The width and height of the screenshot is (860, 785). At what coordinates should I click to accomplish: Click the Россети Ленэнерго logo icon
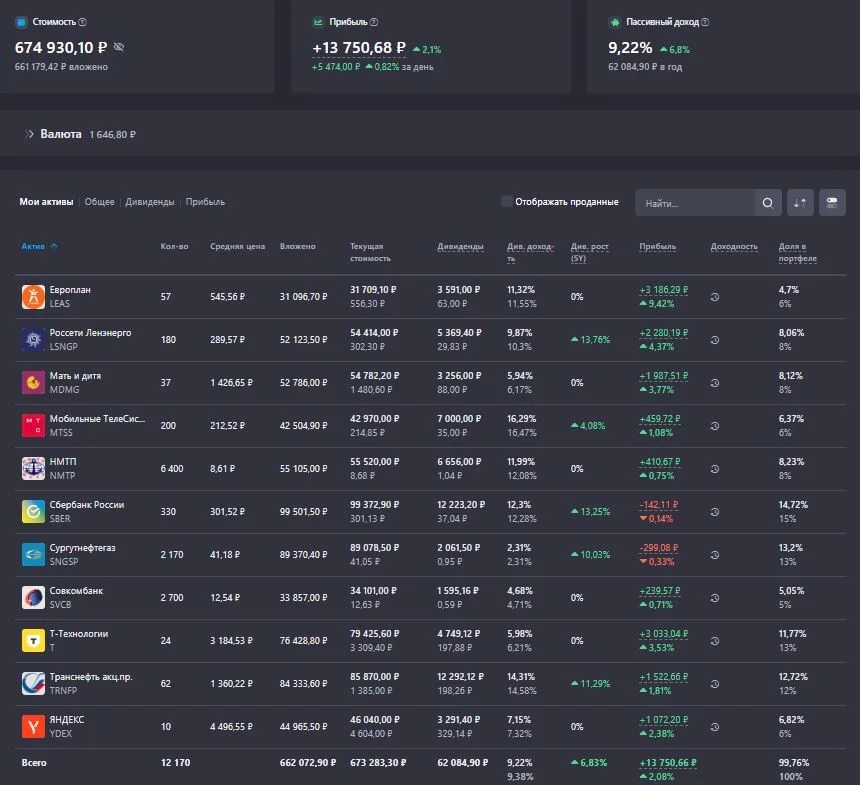pos(33,340)
